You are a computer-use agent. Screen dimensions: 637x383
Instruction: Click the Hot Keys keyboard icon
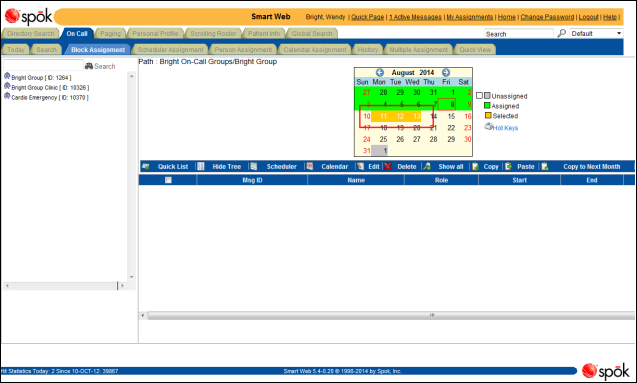click(488, 126)
